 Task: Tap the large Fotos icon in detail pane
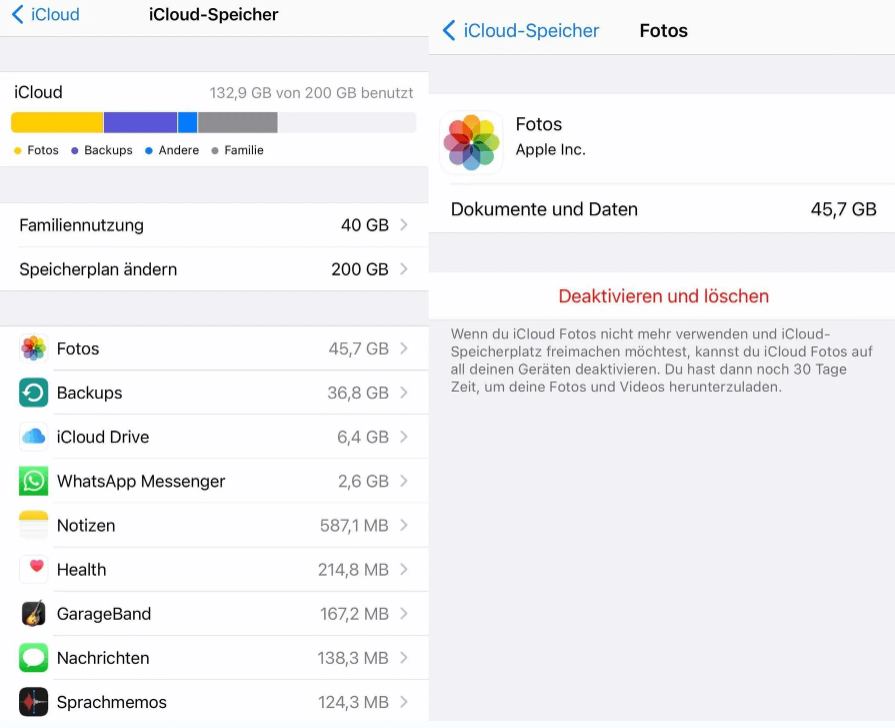tap(471, 142)
